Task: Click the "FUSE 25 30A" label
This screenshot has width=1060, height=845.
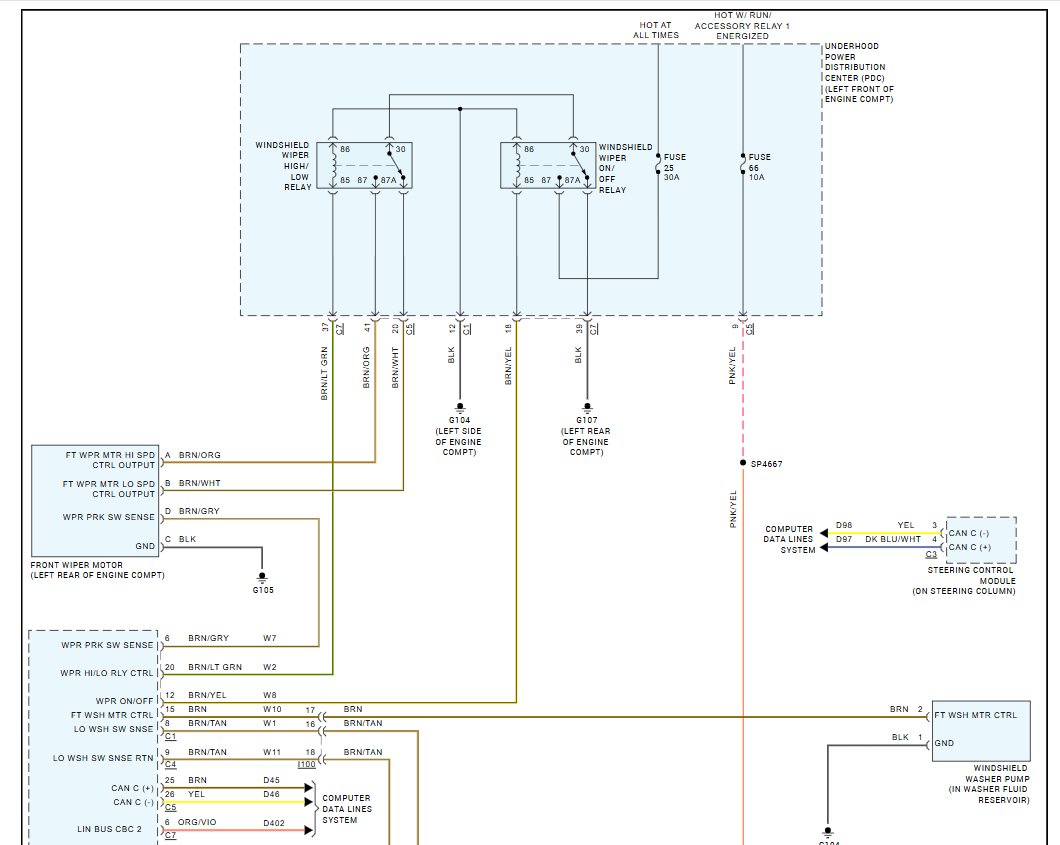Action: tap(674, 167)
